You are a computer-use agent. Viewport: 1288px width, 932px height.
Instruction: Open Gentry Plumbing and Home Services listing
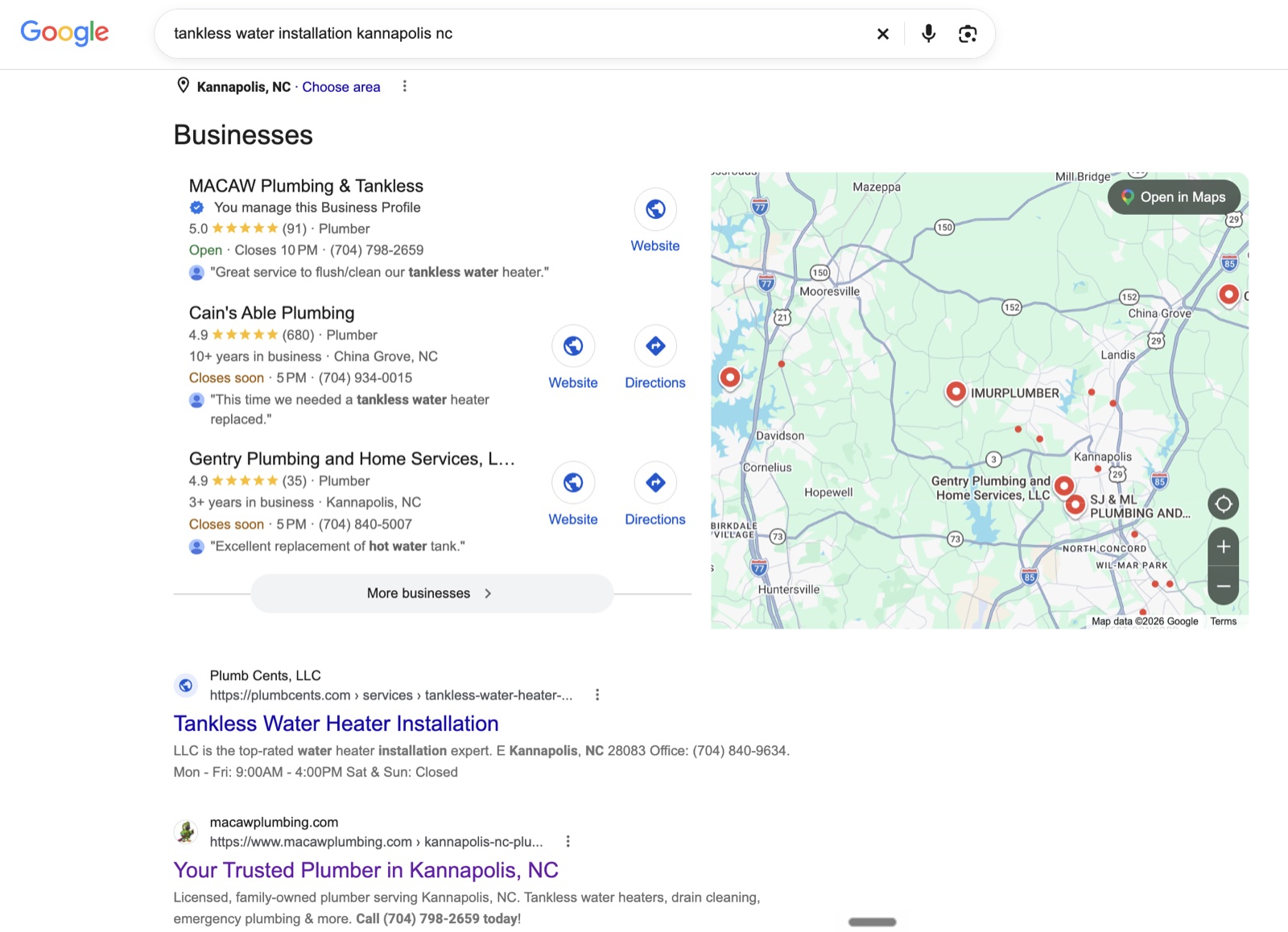point(352,459)
